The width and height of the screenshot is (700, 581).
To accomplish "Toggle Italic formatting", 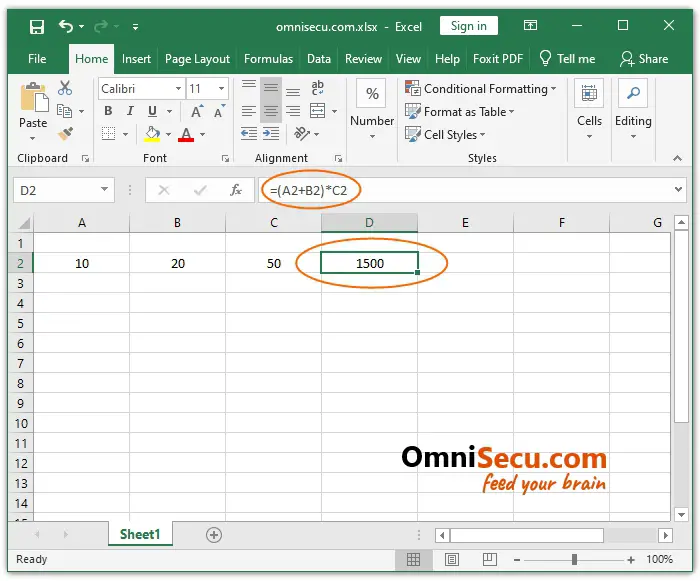I will (x=130, y=111).
